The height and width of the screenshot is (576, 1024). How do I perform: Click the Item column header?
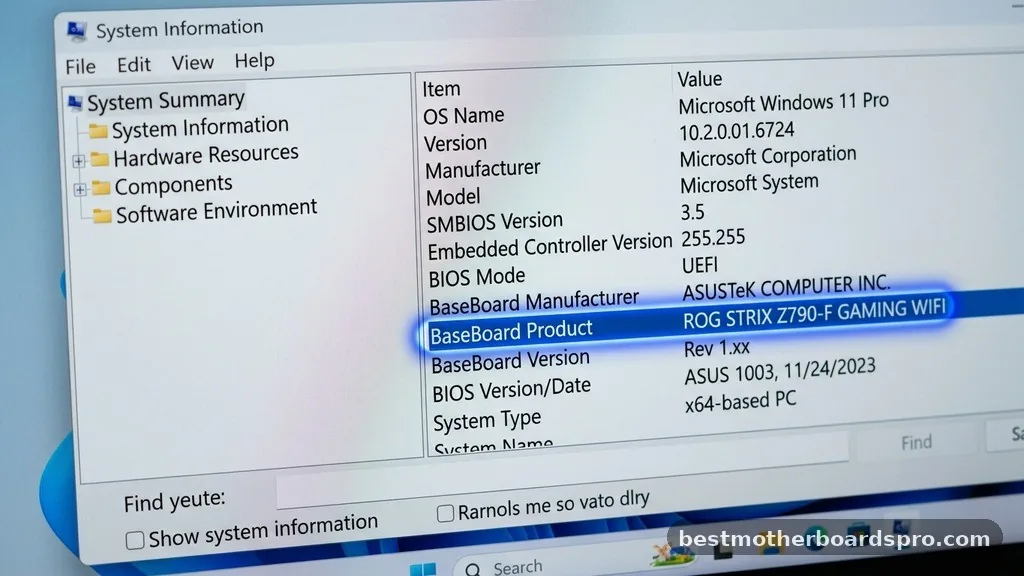tap(441, 89)
